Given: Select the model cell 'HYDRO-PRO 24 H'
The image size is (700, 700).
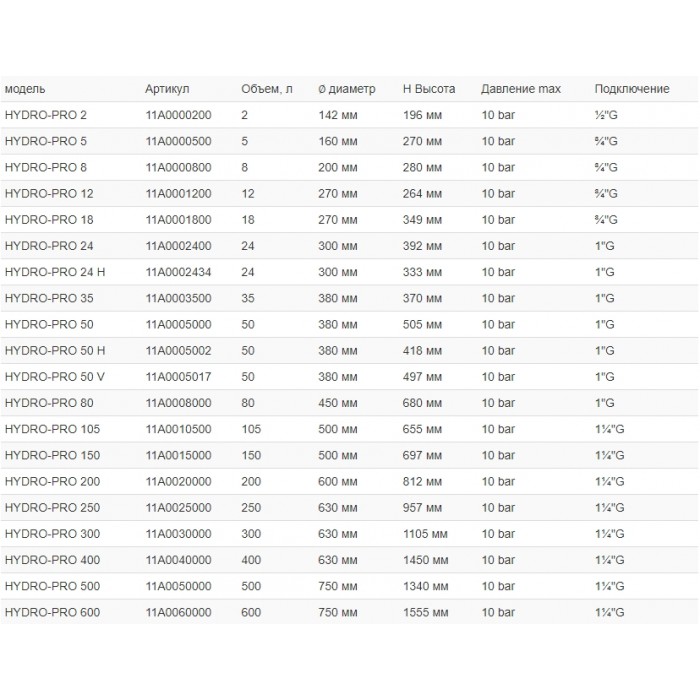Looking at the screenshot, I should click(x=55, y=272).
